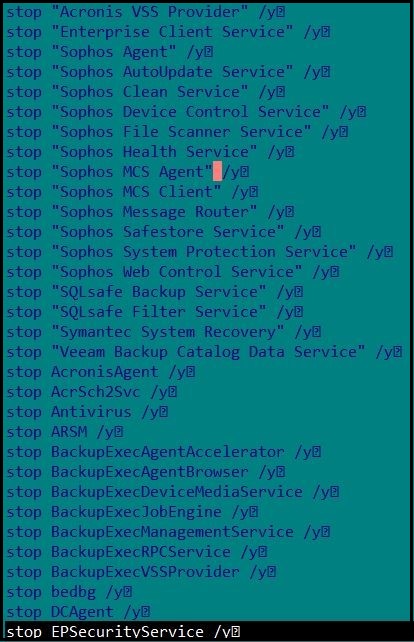
Task: Click the pink cursor block after MCS Agent
Action: pyautogui.click(x=217, y=171)
